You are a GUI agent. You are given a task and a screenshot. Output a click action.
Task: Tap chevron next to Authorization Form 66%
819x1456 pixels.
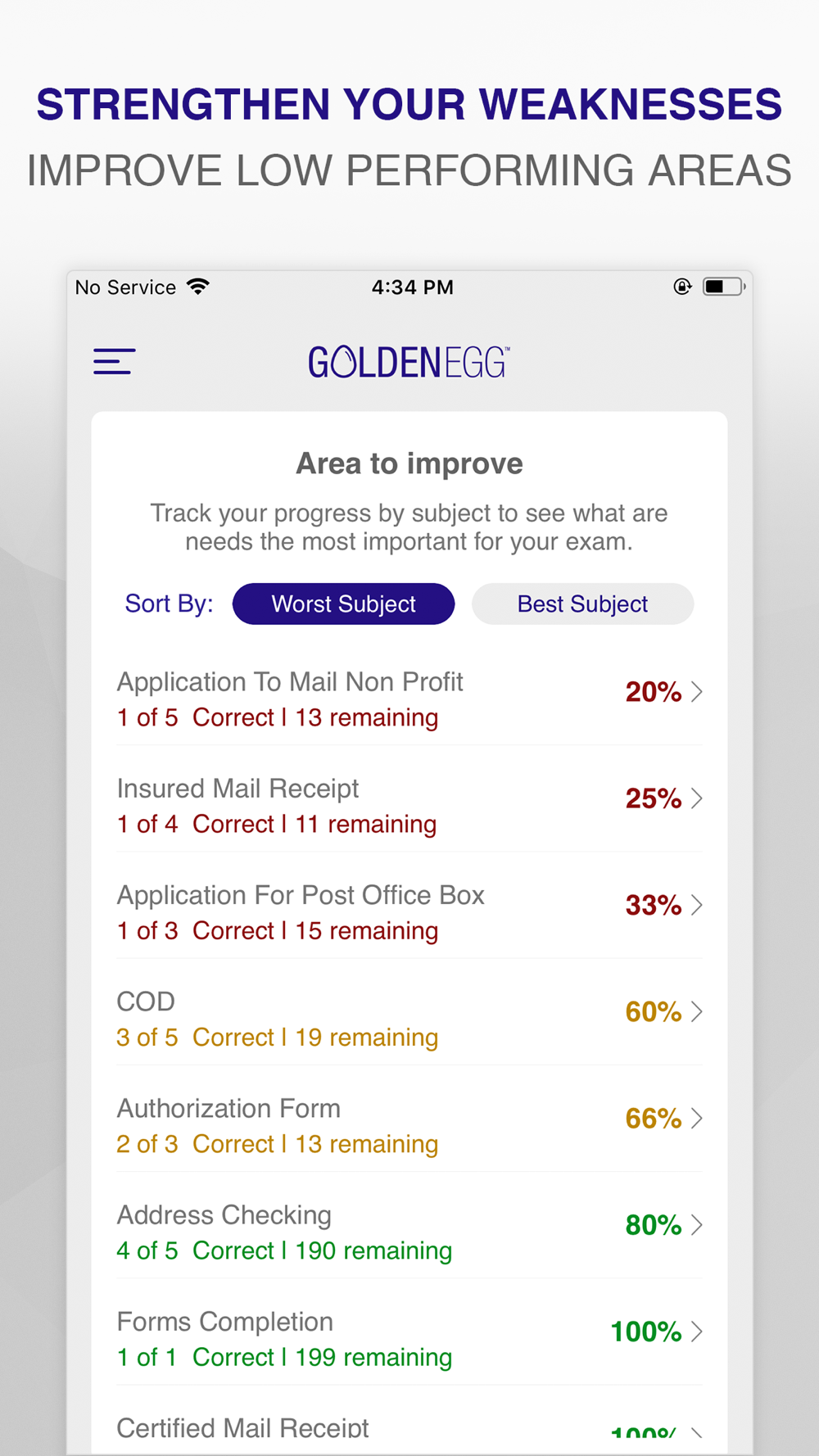pyautogui.click(x=697, y=1119)
